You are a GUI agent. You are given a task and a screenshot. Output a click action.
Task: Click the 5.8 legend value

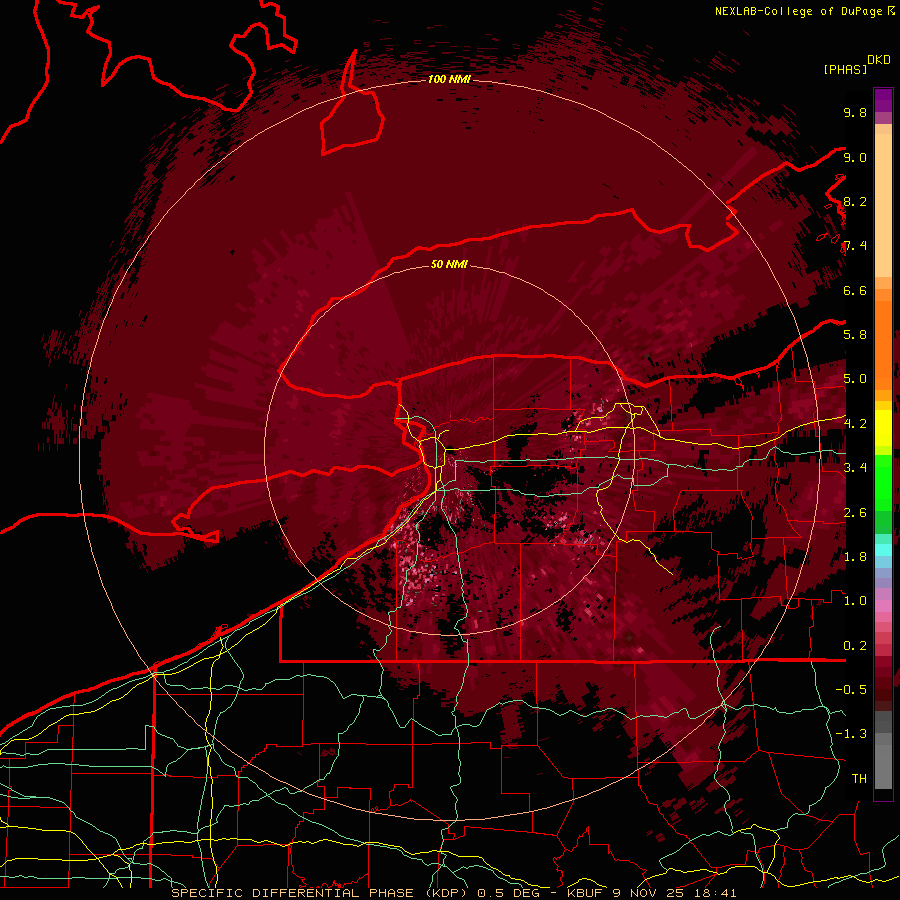click(855, 335)
